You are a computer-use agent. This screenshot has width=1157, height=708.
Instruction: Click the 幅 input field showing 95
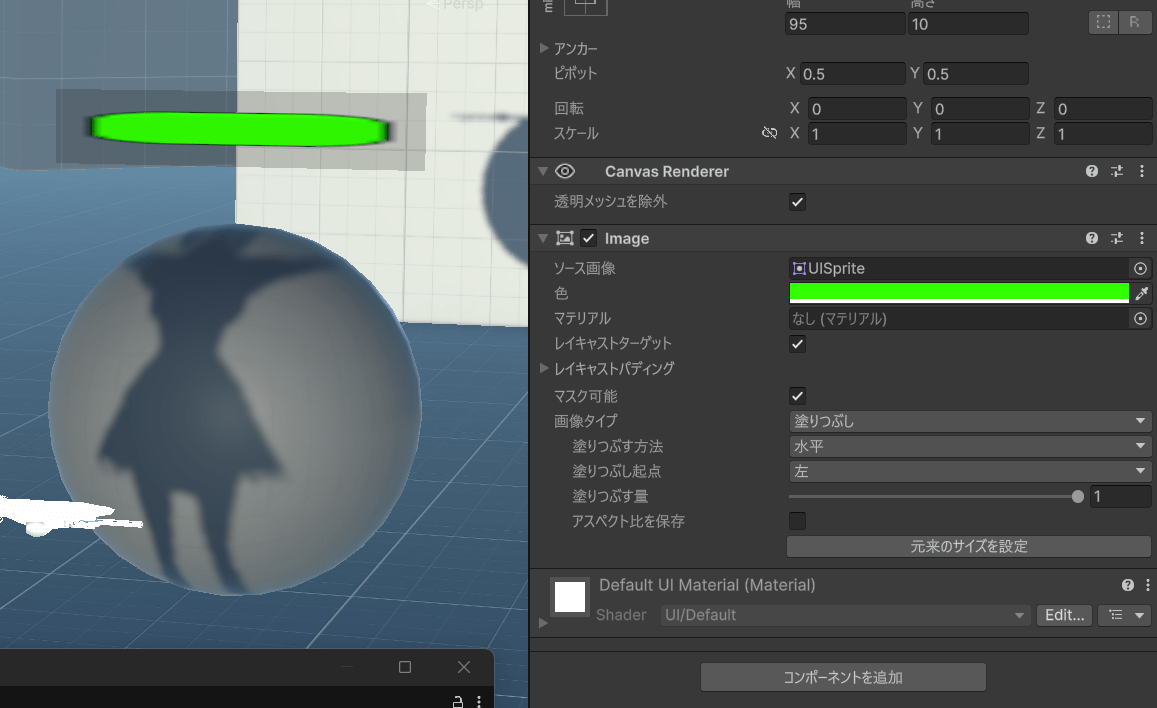[844, 24]
